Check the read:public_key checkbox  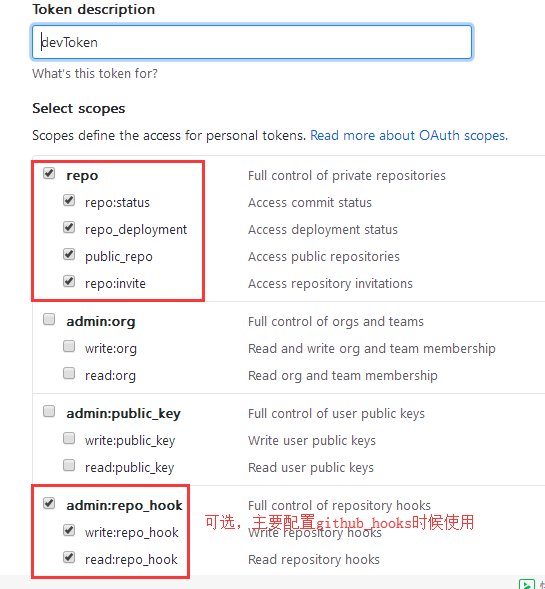pyautogui.click(x=69, y=465)
